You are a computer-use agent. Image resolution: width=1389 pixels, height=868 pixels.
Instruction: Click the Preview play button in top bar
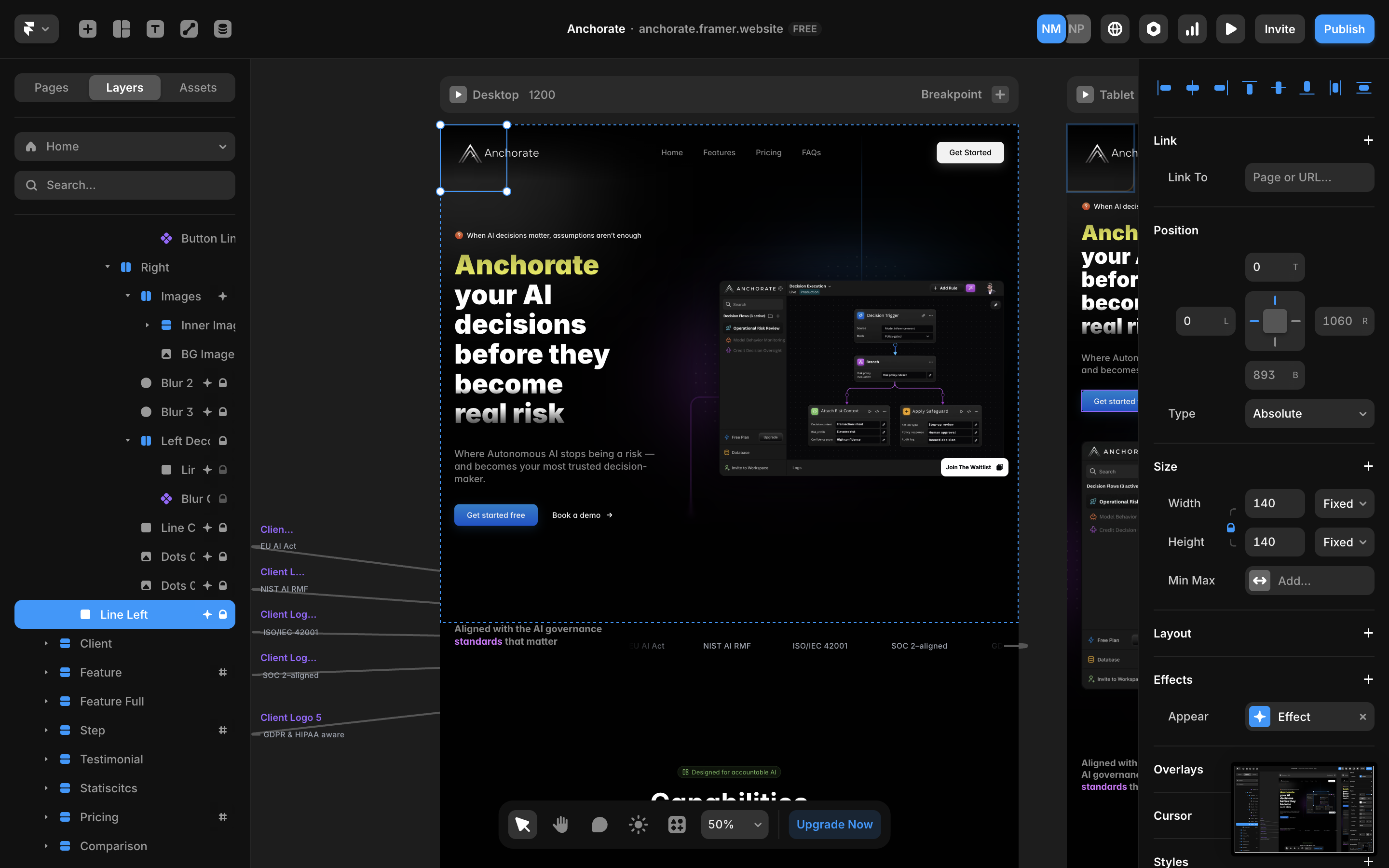click(1230, 29)
